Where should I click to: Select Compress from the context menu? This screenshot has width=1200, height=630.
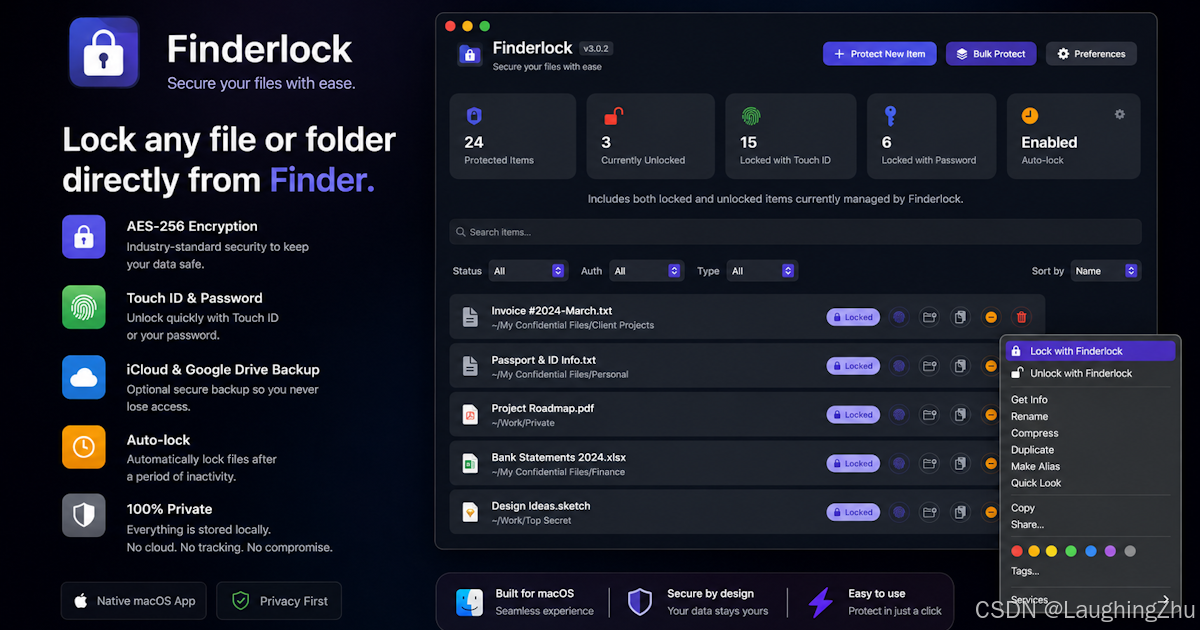pyautogui.click(x=1034, y=433)
